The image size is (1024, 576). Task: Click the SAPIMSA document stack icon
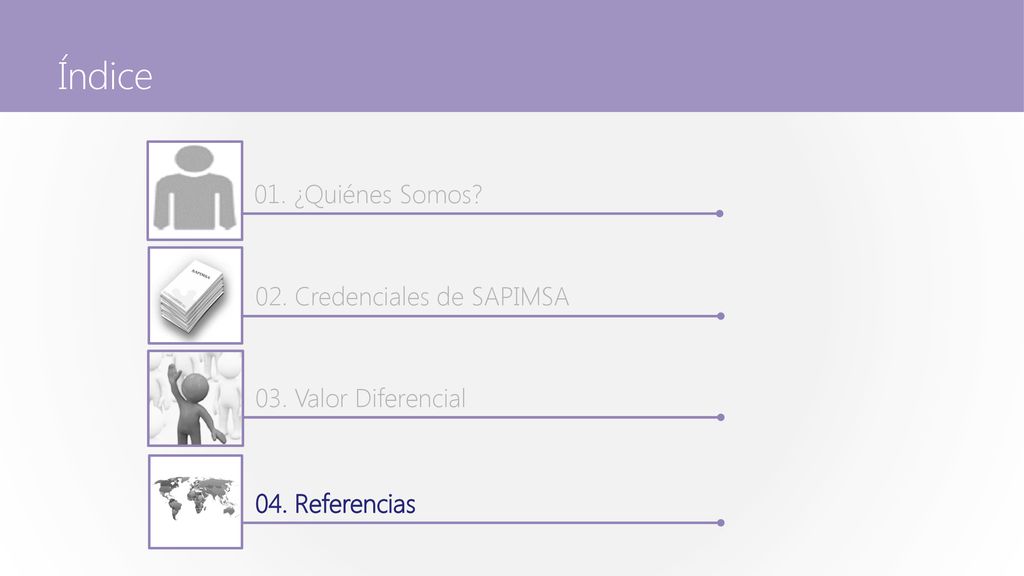pos(195,295)
